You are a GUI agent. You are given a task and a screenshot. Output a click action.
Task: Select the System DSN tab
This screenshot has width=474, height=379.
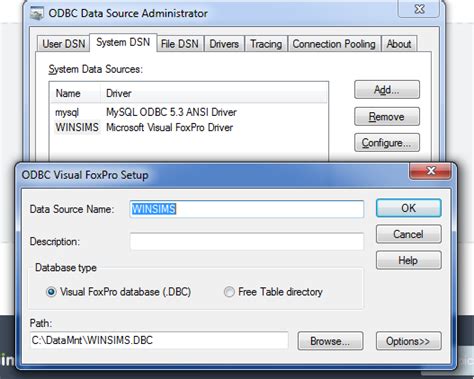[x=123, y=42]
